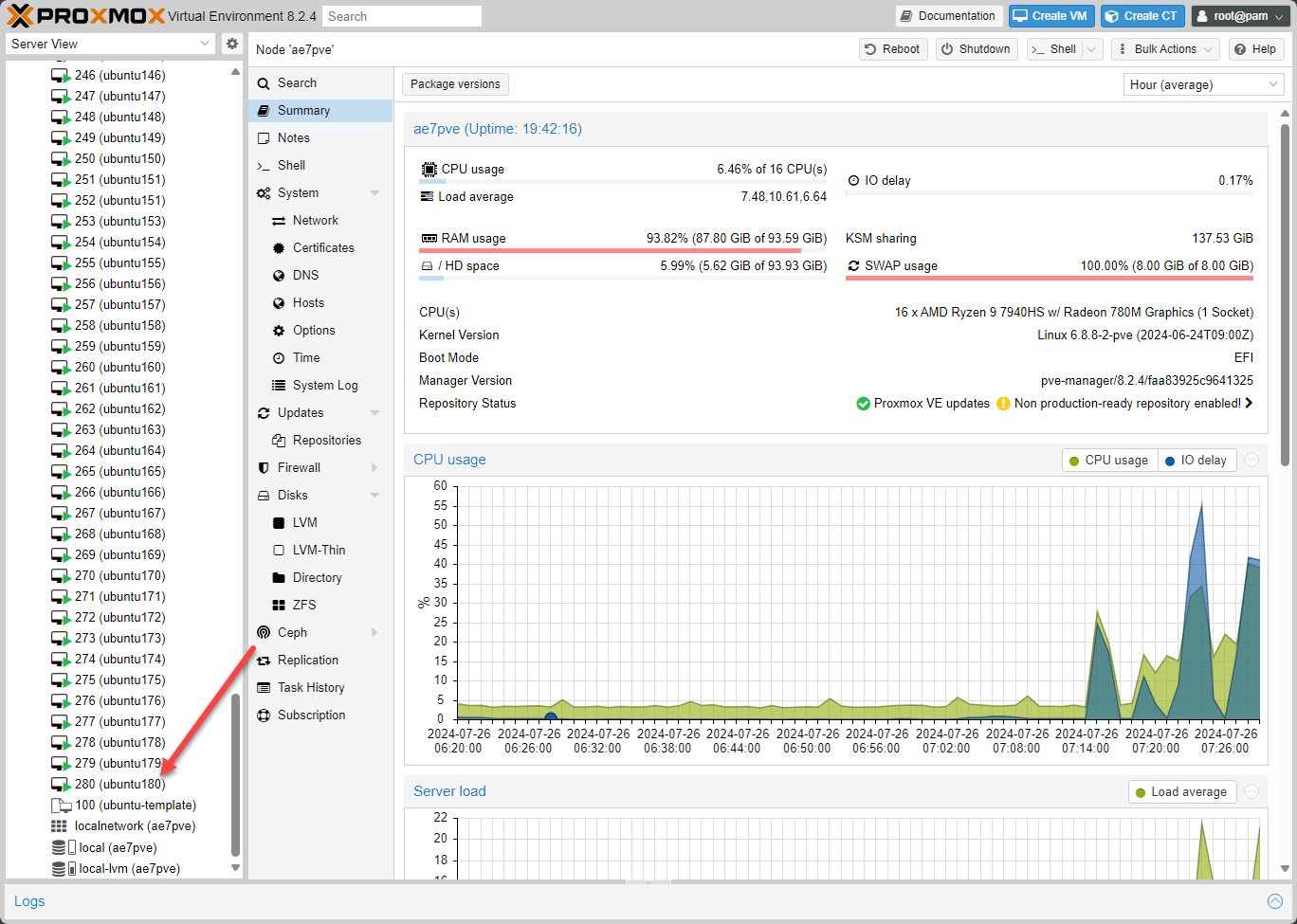The width and height of the screenshot is (1297, 924).
Task: Click the ZFS disks icon
Action: (279, 605)
